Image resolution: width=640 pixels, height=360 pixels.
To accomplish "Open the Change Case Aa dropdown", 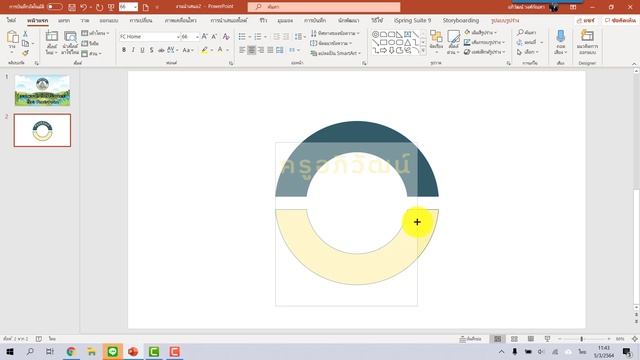I will 187,50.
